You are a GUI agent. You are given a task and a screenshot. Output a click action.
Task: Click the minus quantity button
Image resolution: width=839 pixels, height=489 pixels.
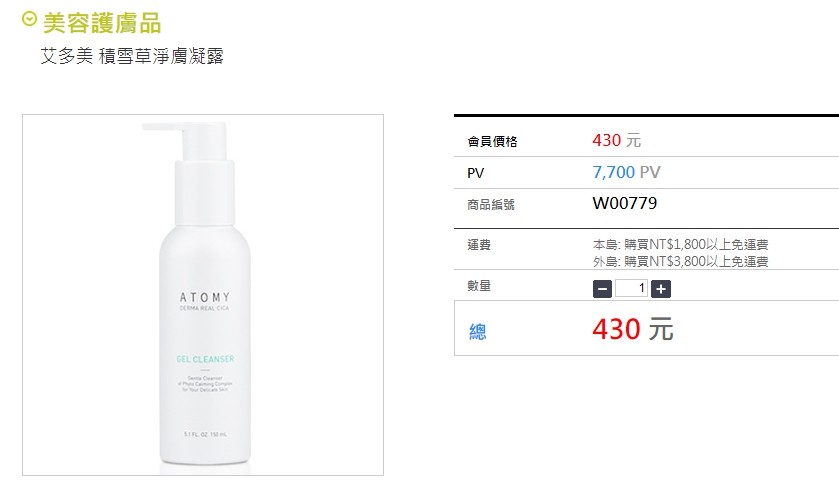pyautogui.click(x=602, y=289)
